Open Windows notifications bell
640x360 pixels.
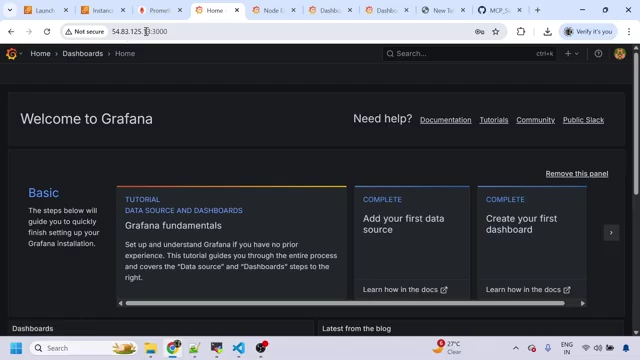coord(626,348)
